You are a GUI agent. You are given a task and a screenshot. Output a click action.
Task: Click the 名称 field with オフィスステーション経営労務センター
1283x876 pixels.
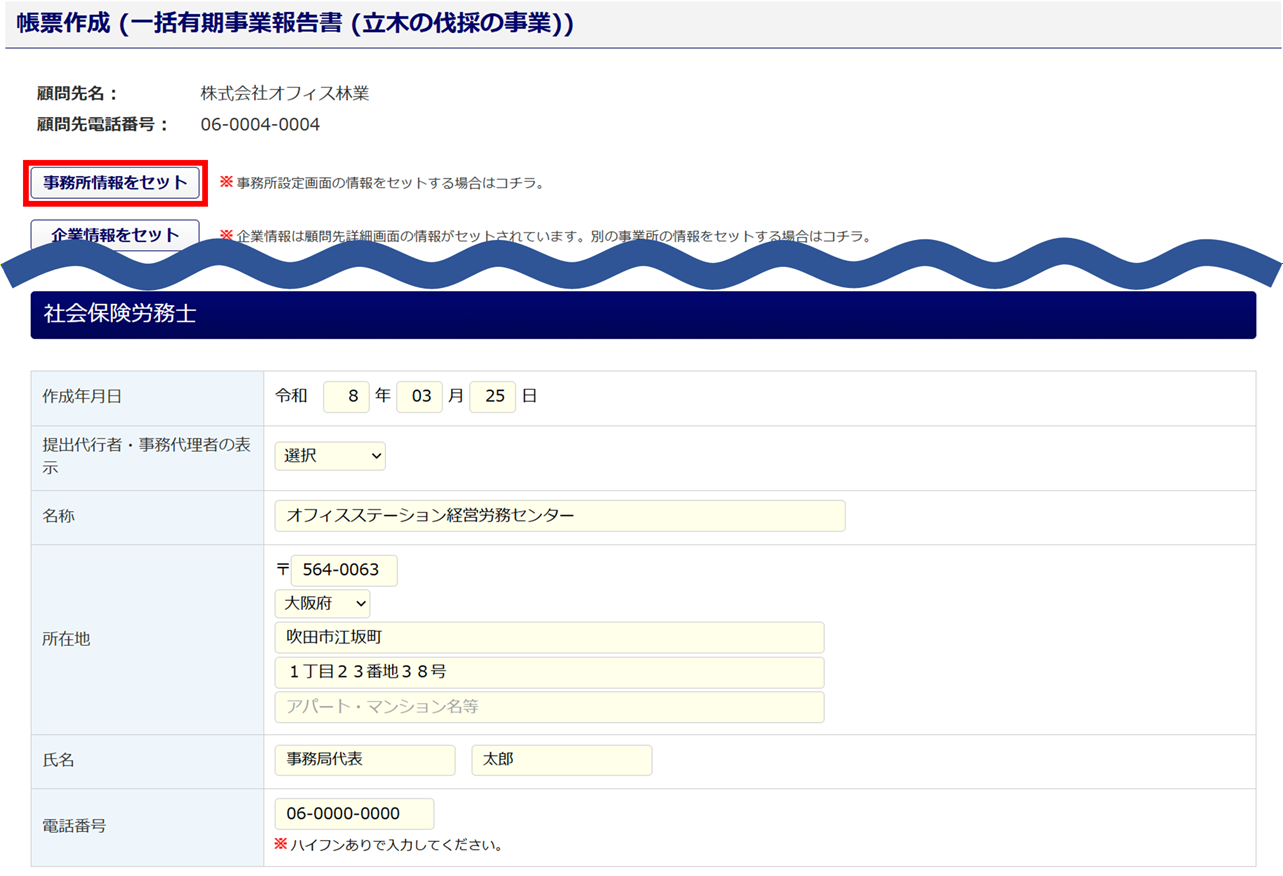tap(559, 516)
